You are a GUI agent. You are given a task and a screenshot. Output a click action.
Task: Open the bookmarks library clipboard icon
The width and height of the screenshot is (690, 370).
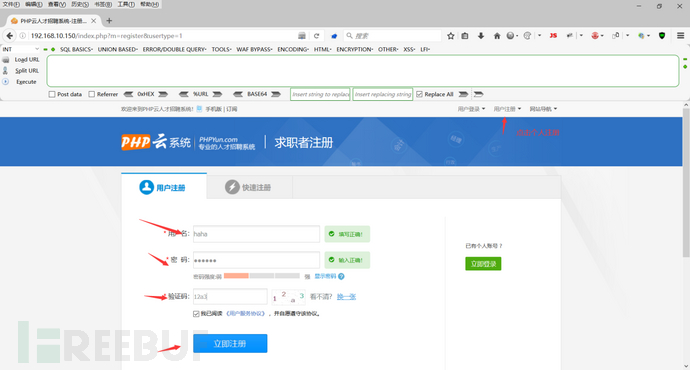[x=465, y=36]
